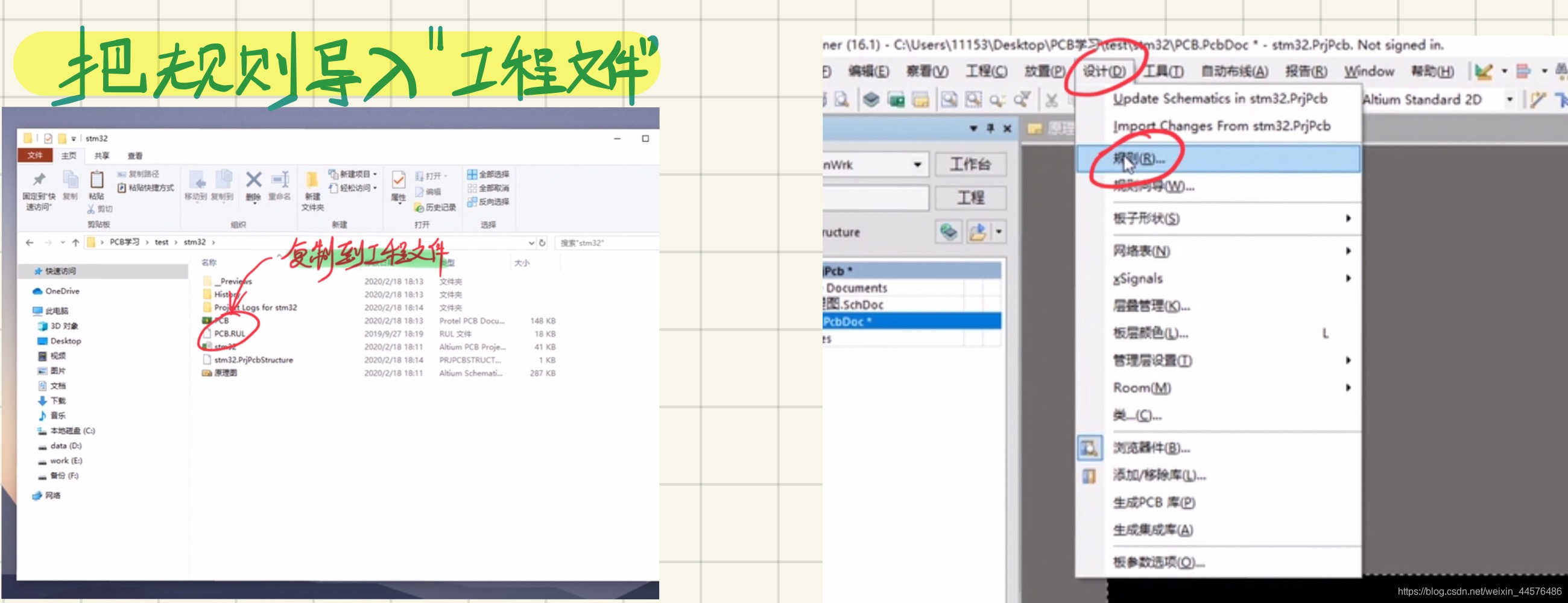Click the test breadcrumb in address bar

pyautogui.click(x=161, y=242)
